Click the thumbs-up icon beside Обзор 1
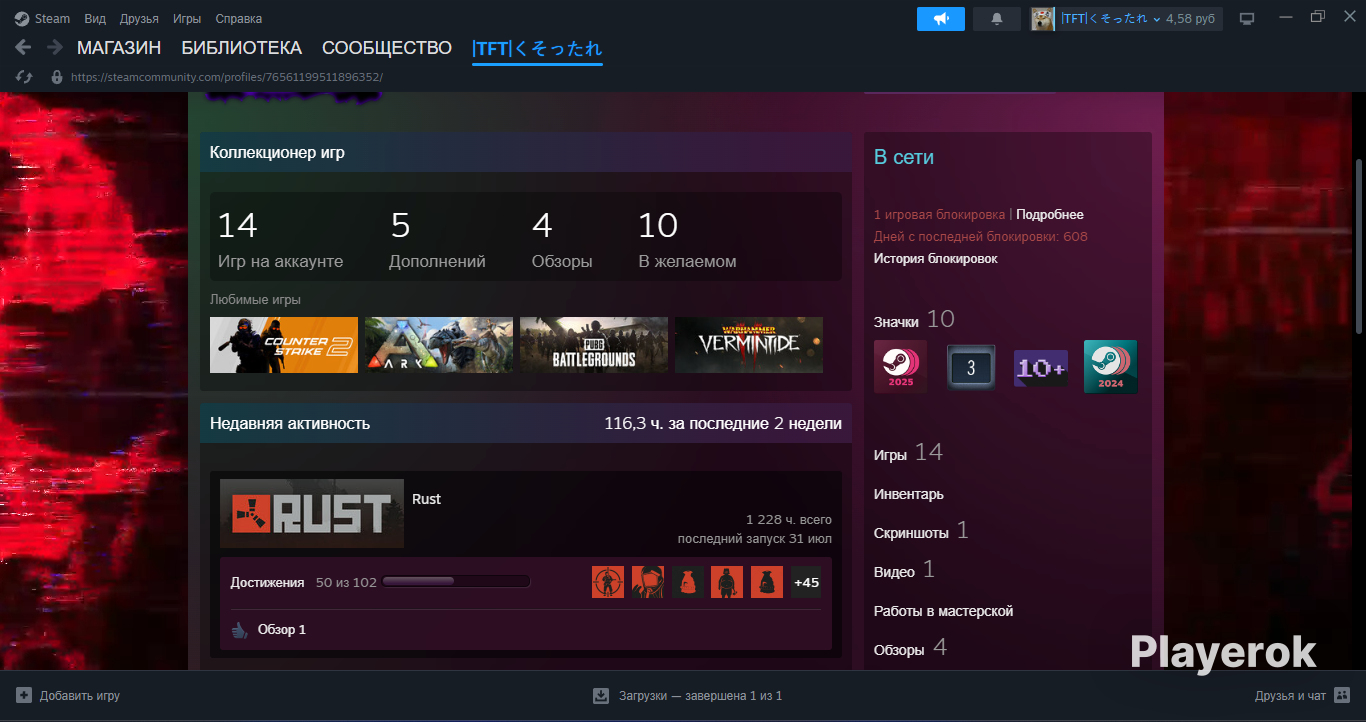The image size is (1366, 722). click(x=239, y=630)
